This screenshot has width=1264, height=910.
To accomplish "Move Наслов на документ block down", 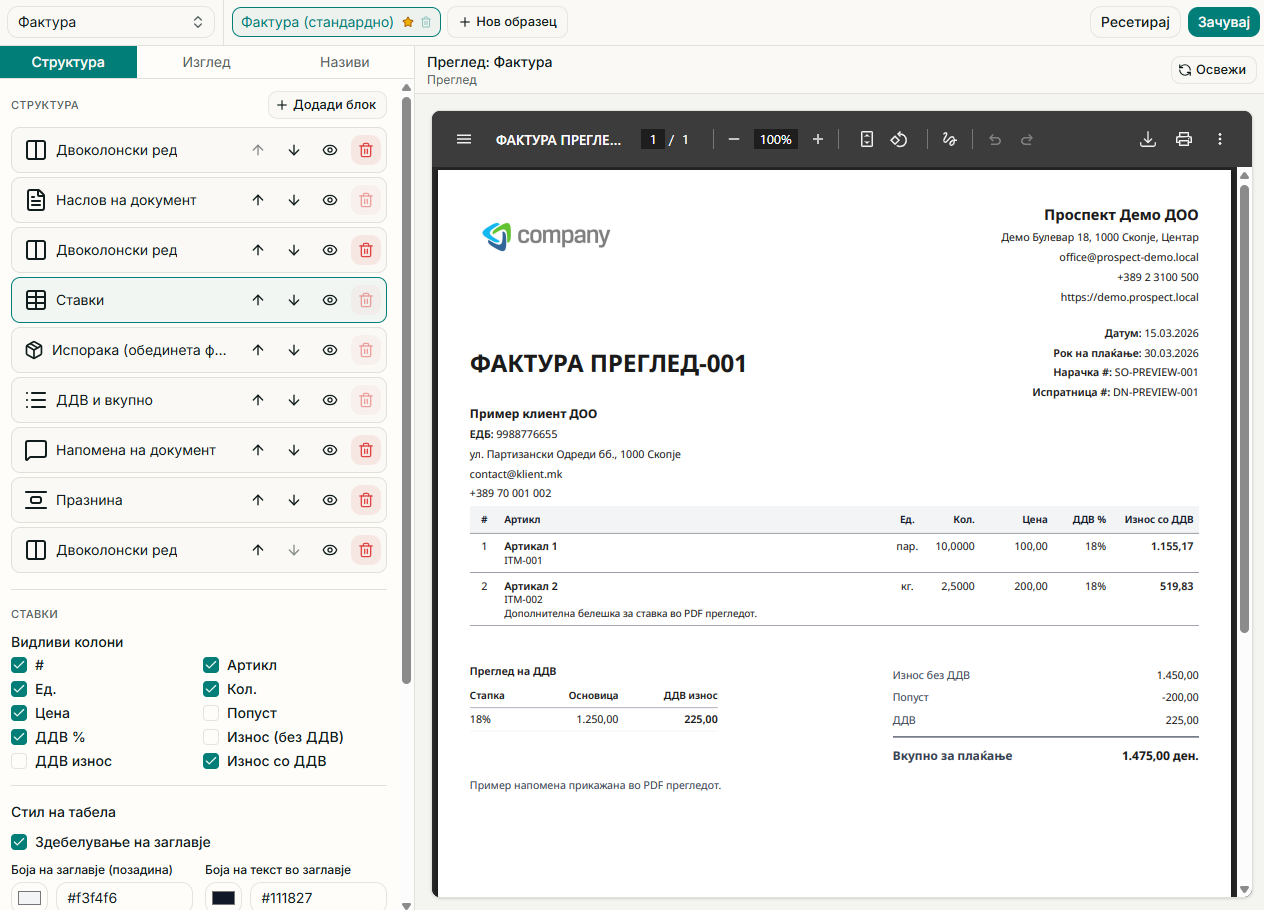I will point(294,200).
